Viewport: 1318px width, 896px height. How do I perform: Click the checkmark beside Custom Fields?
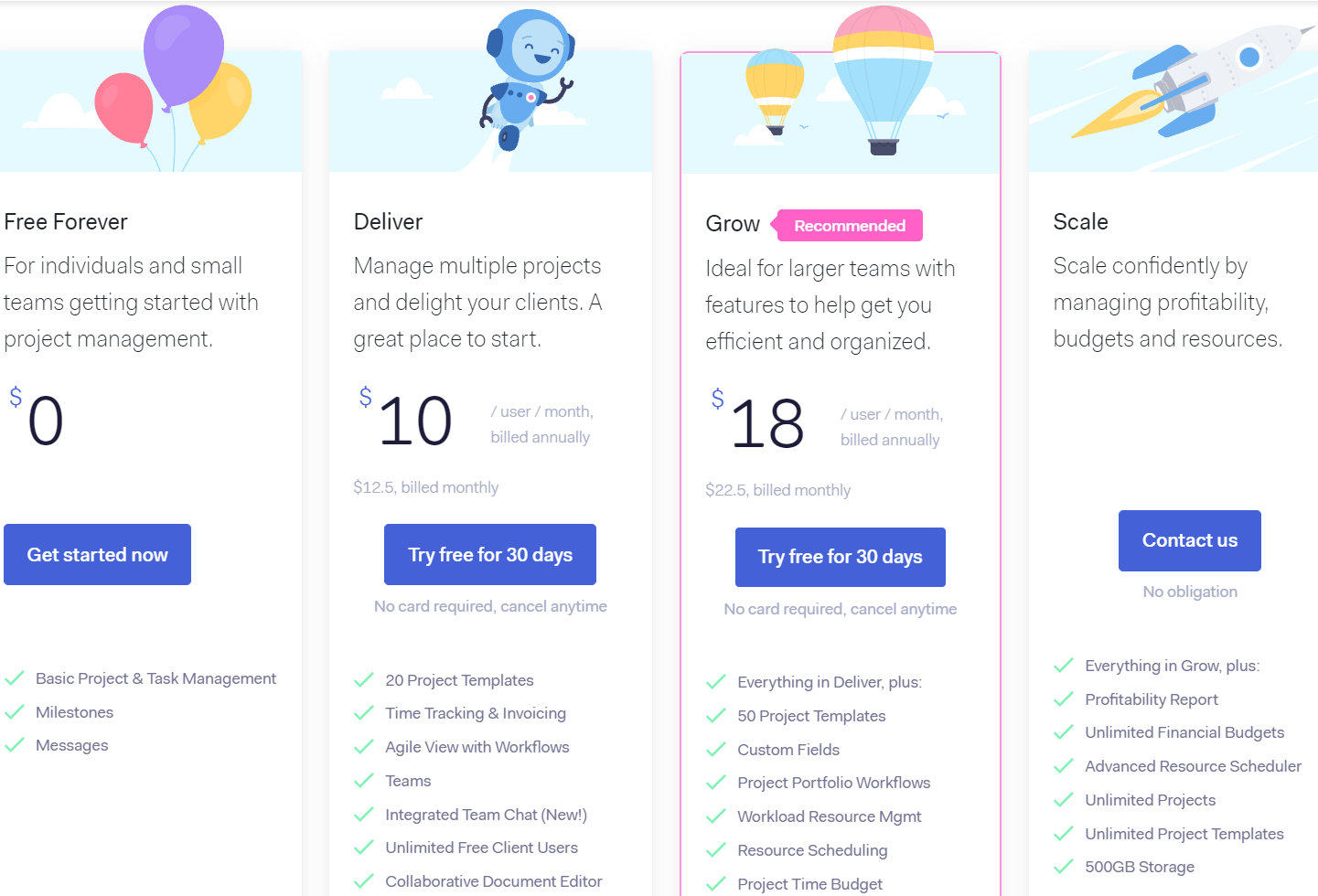[x=716, y=749]
